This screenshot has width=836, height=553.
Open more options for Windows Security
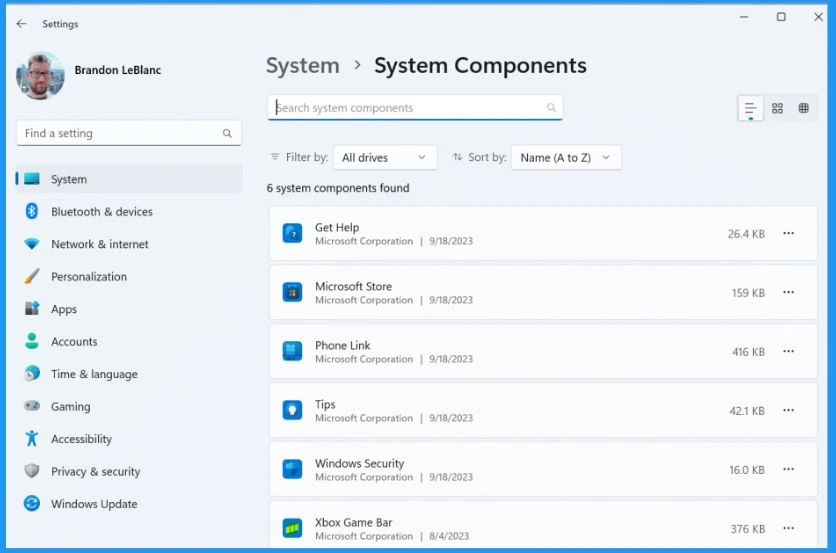click(789, 469)
